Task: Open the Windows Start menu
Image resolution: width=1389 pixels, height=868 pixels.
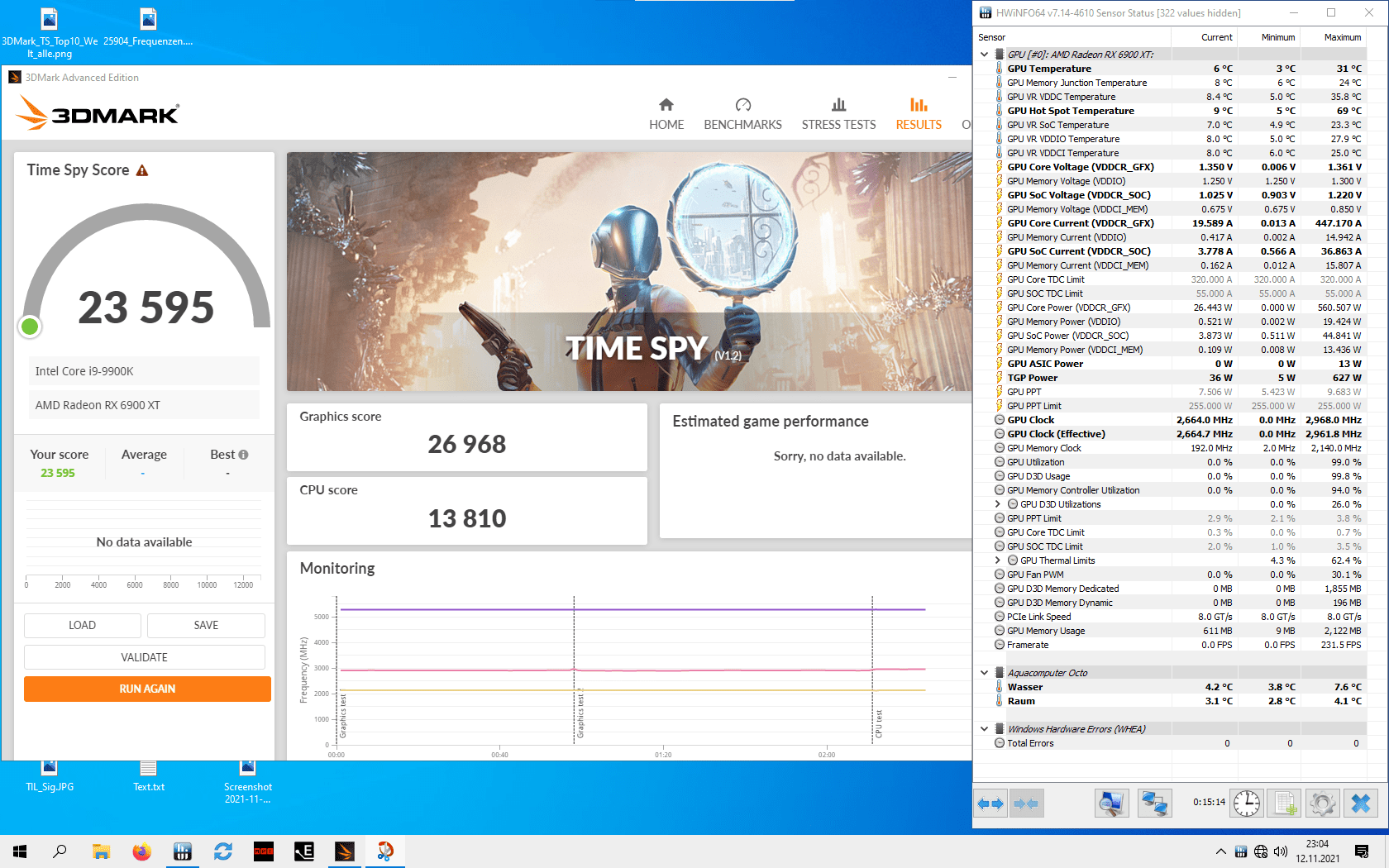Action: point(20,851)
